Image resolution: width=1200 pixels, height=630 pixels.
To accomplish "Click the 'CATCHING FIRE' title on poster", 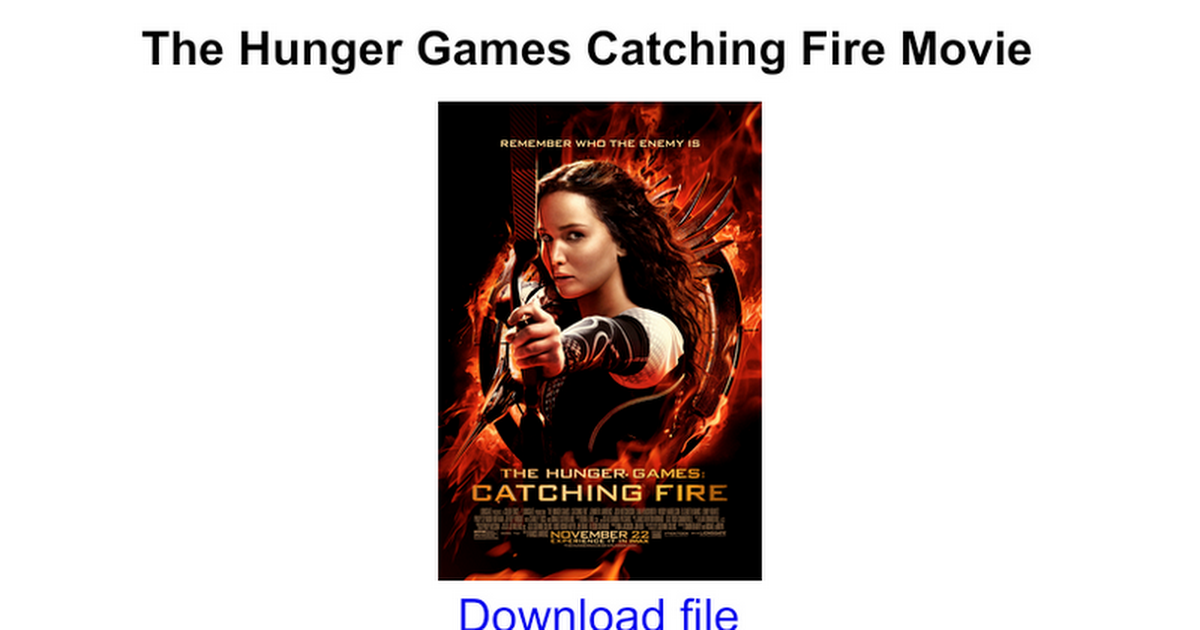I will (x=599, y=492).
